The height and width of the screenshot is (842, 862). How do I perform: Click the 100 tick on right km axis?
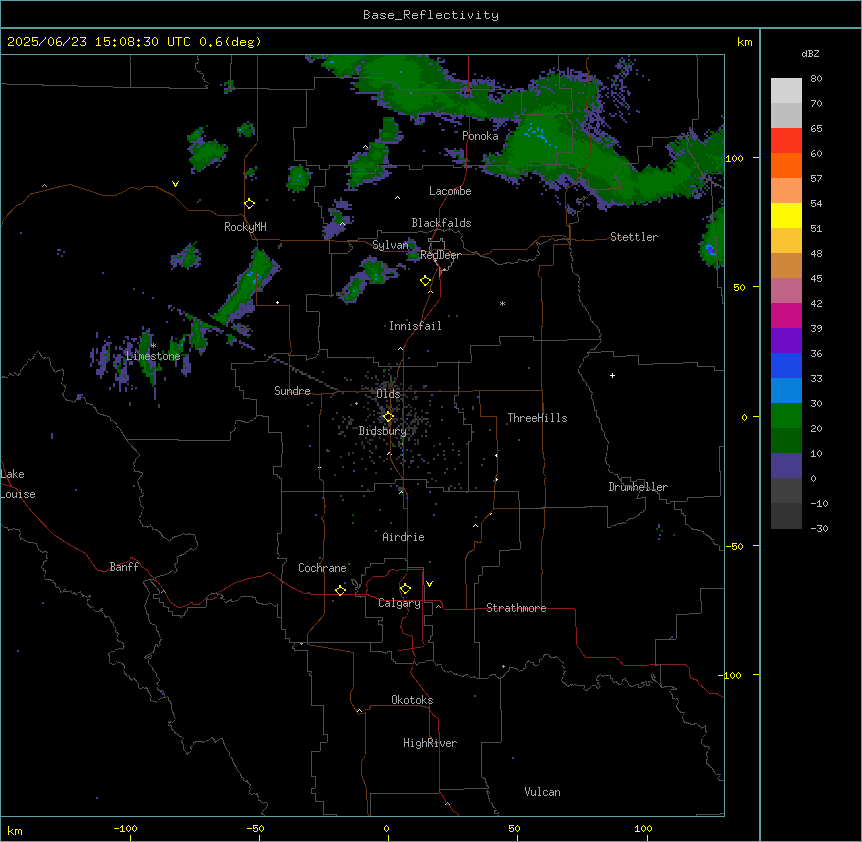pyautogui.click(x=735, y=158)
